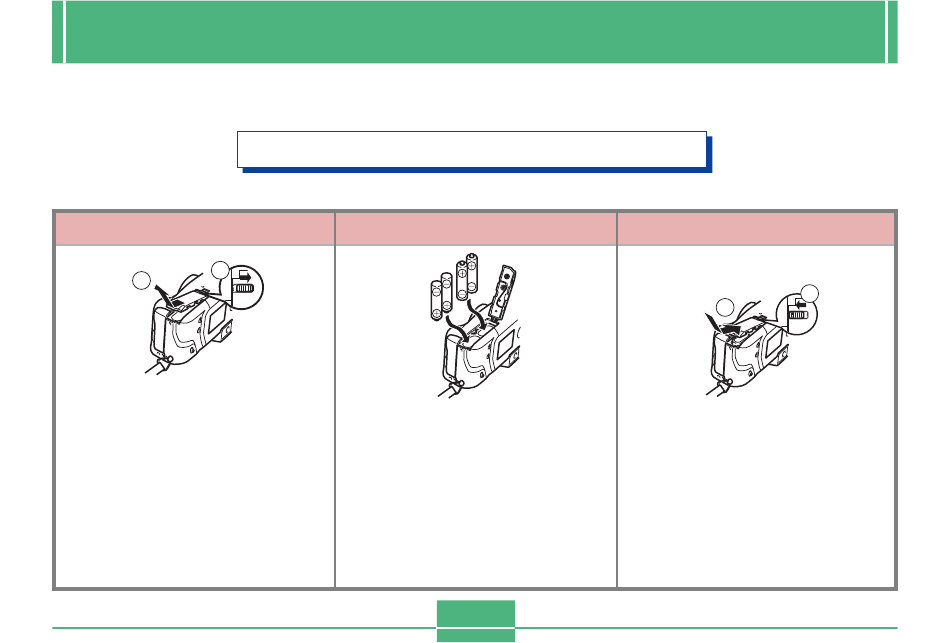Viewport: 950px width, 643px height.
Task: Select the four AA batteries drawing
Action: (x=454, y=286)
